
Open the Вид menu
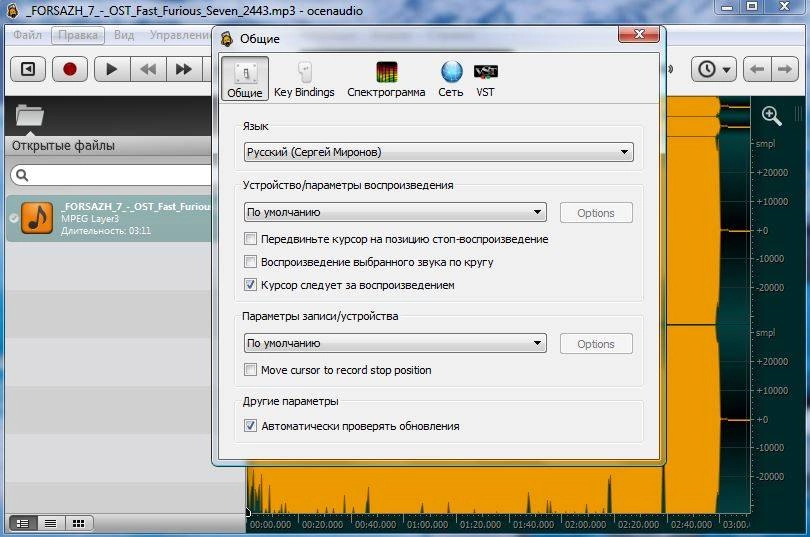tap(124, 35)
